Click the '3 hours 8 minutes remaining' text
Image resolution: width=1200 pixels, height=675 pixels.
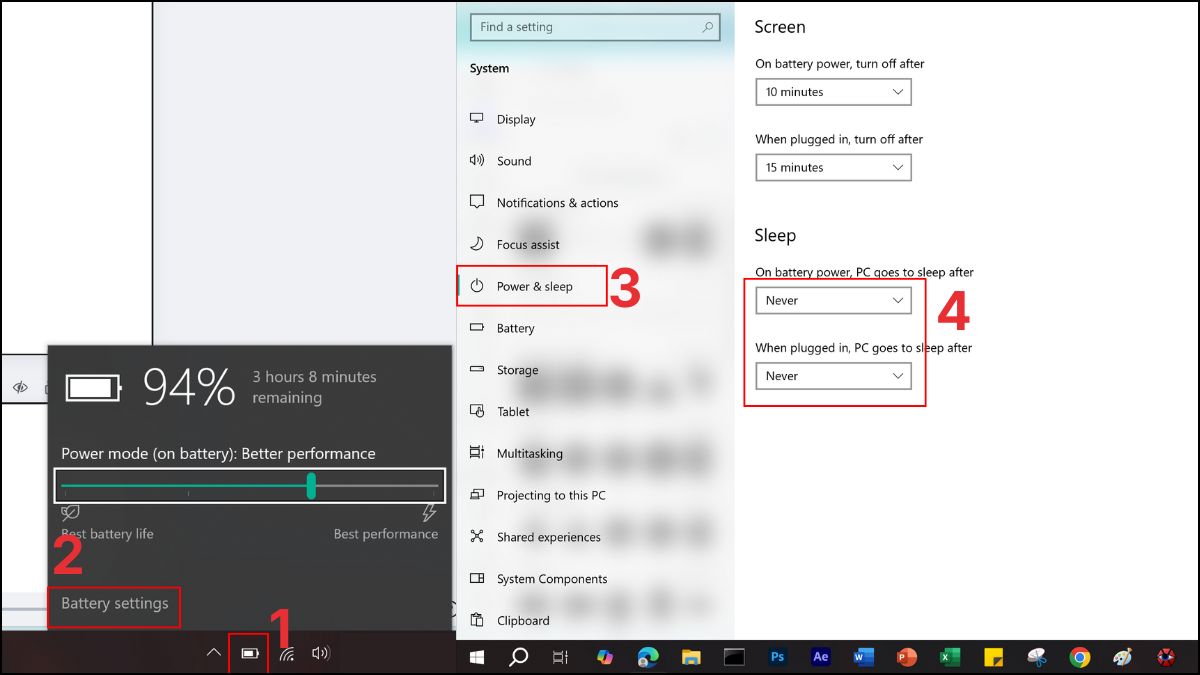click(314, 387)
